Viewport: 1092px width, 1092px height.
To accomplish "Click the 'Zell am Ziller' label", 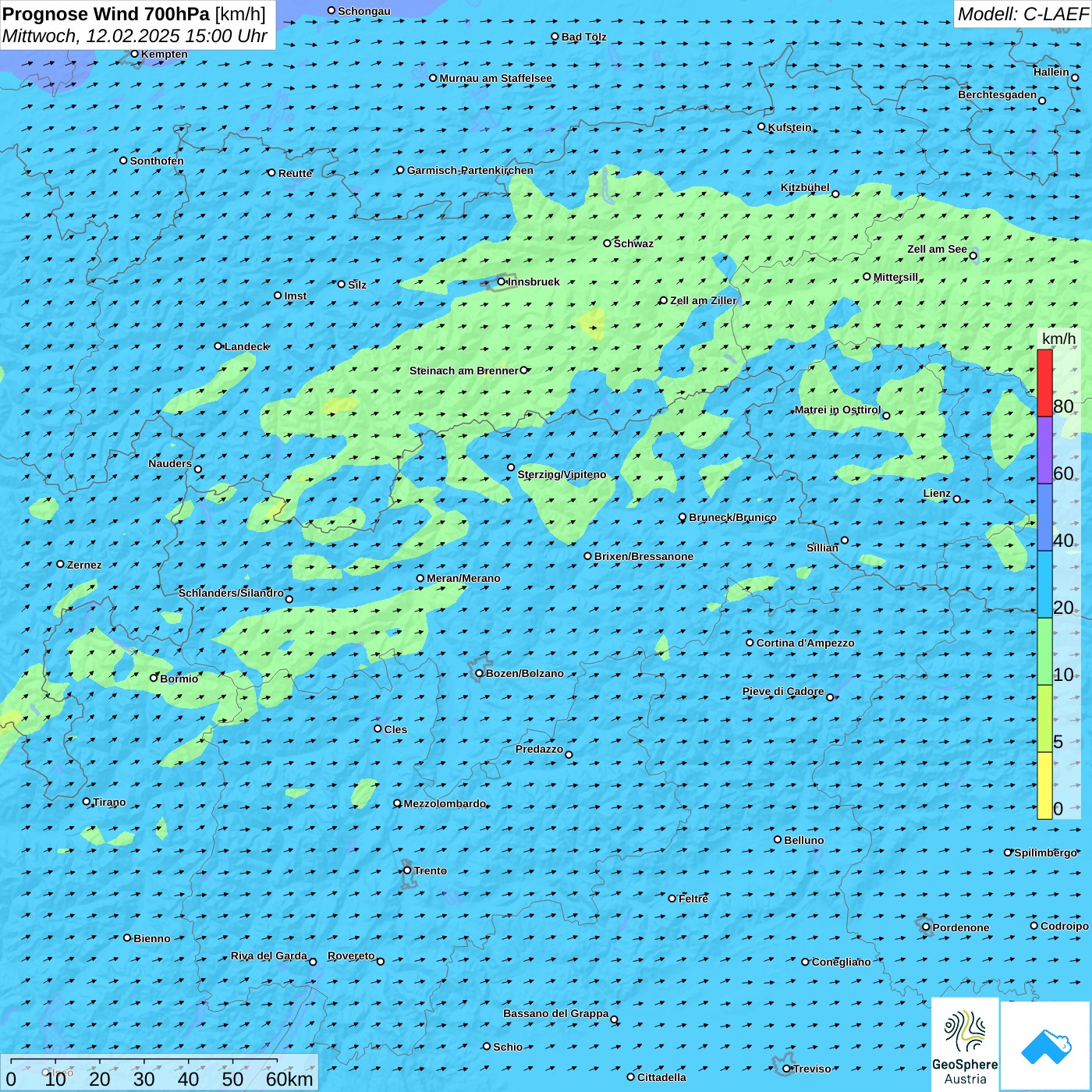I will 704,300.
